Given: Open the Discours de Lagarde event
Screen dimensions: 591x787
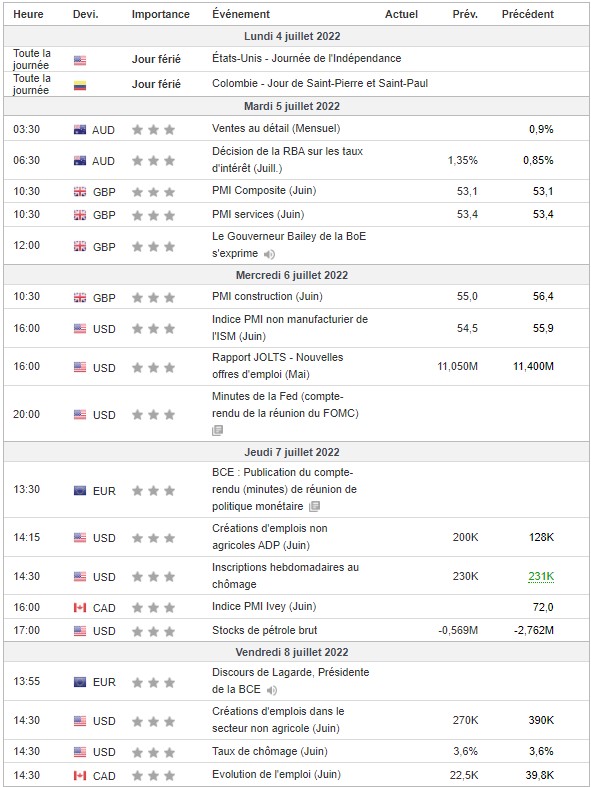Looking at the screenshot, I should tap(290, 681).
